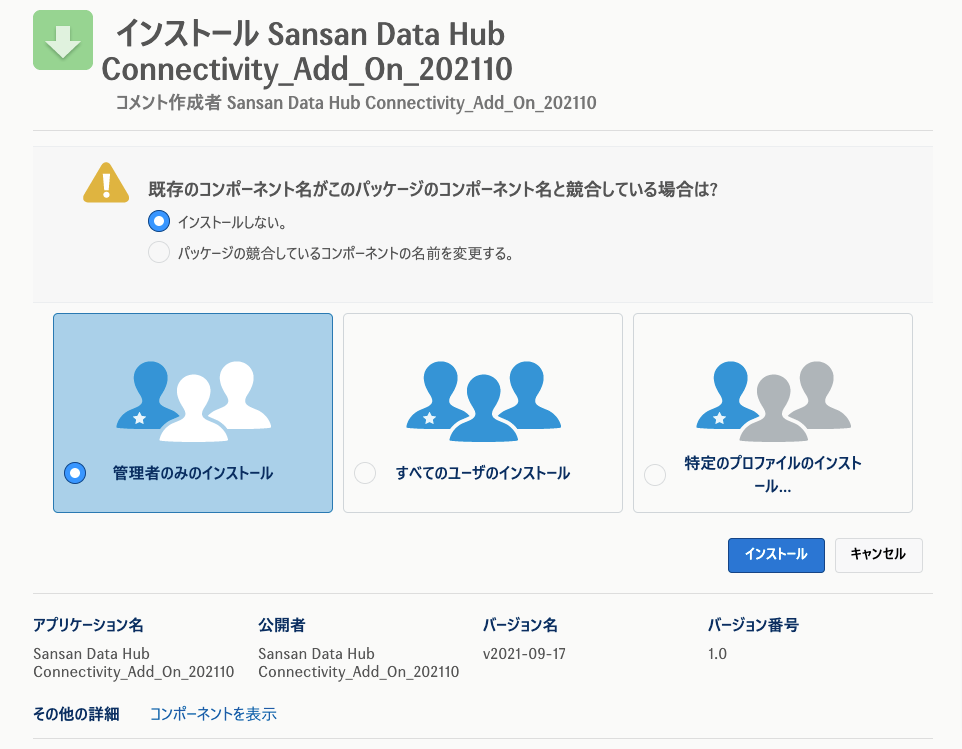Choose 特定のプロファイルのインストール radio button
The width and height of the screenshot is (962, 749).
[x=655, y=474]
